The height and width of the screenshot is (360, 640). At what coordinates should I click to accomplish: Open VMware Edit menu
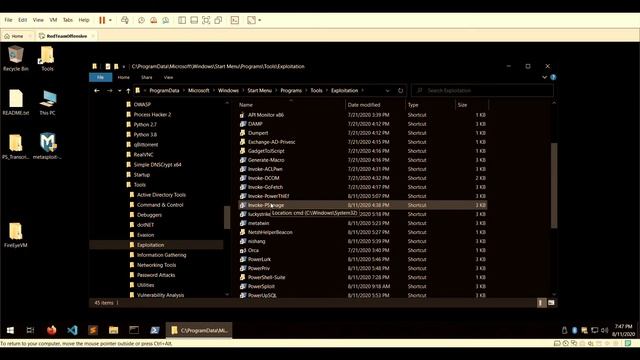click(x=22, y=20)
